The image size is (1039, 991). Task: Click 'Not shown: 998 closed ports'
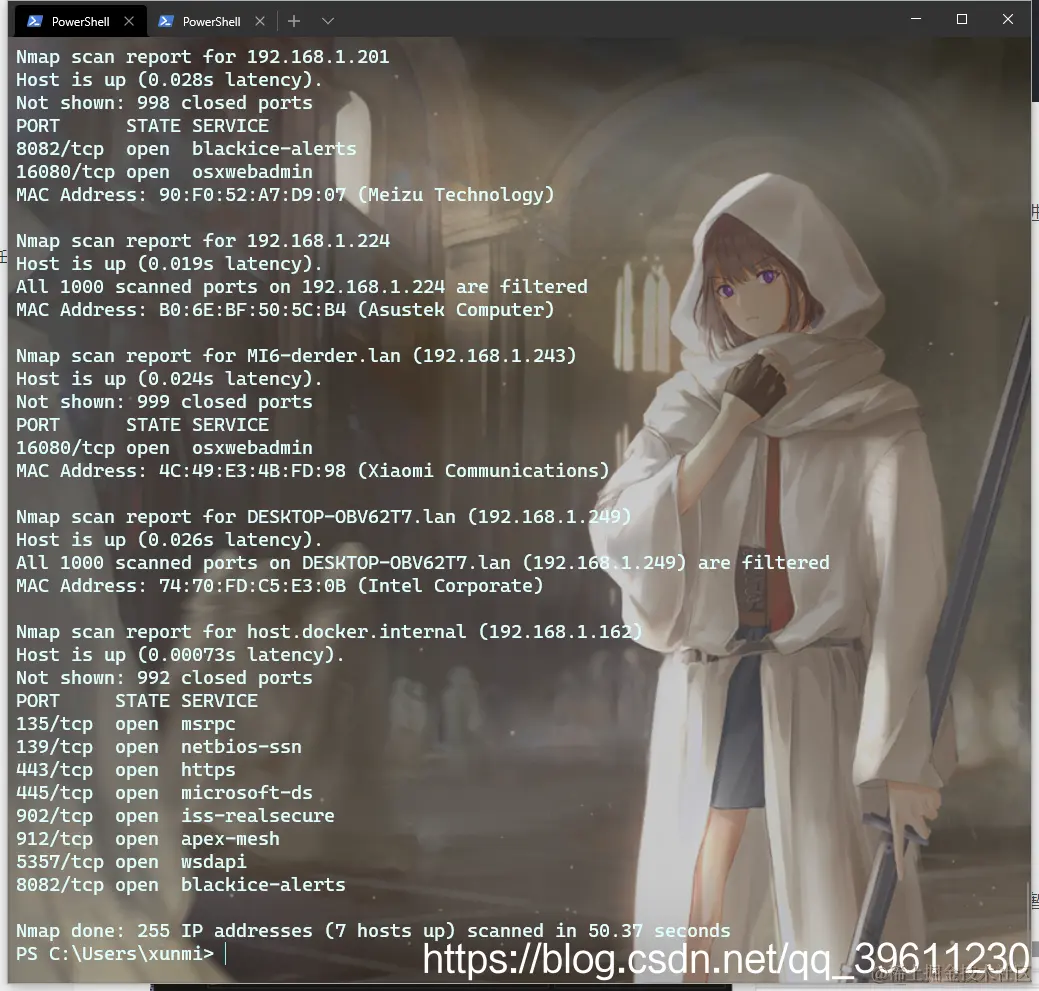(x=164, y=103)
